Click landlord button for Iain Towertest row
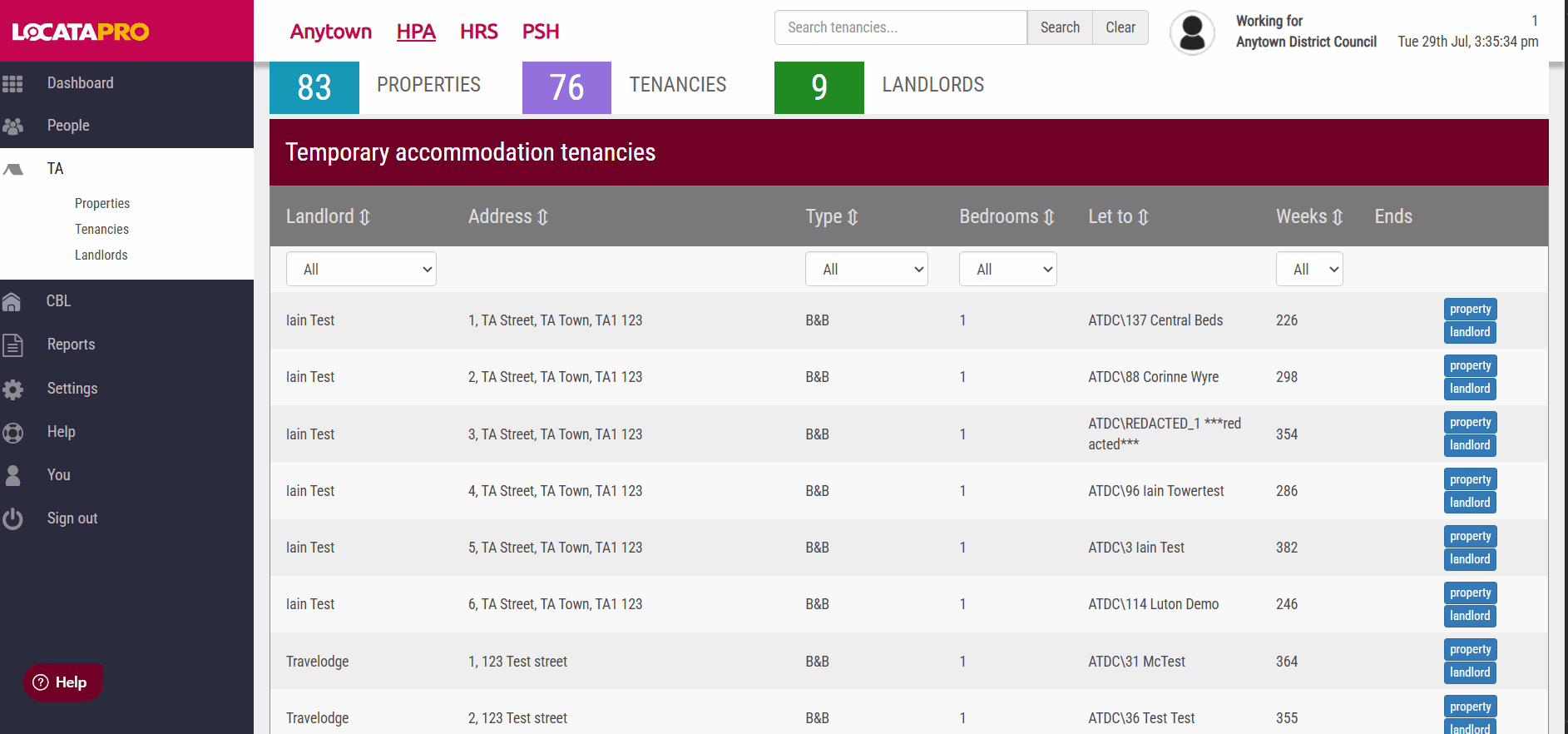 point(1471,503)
